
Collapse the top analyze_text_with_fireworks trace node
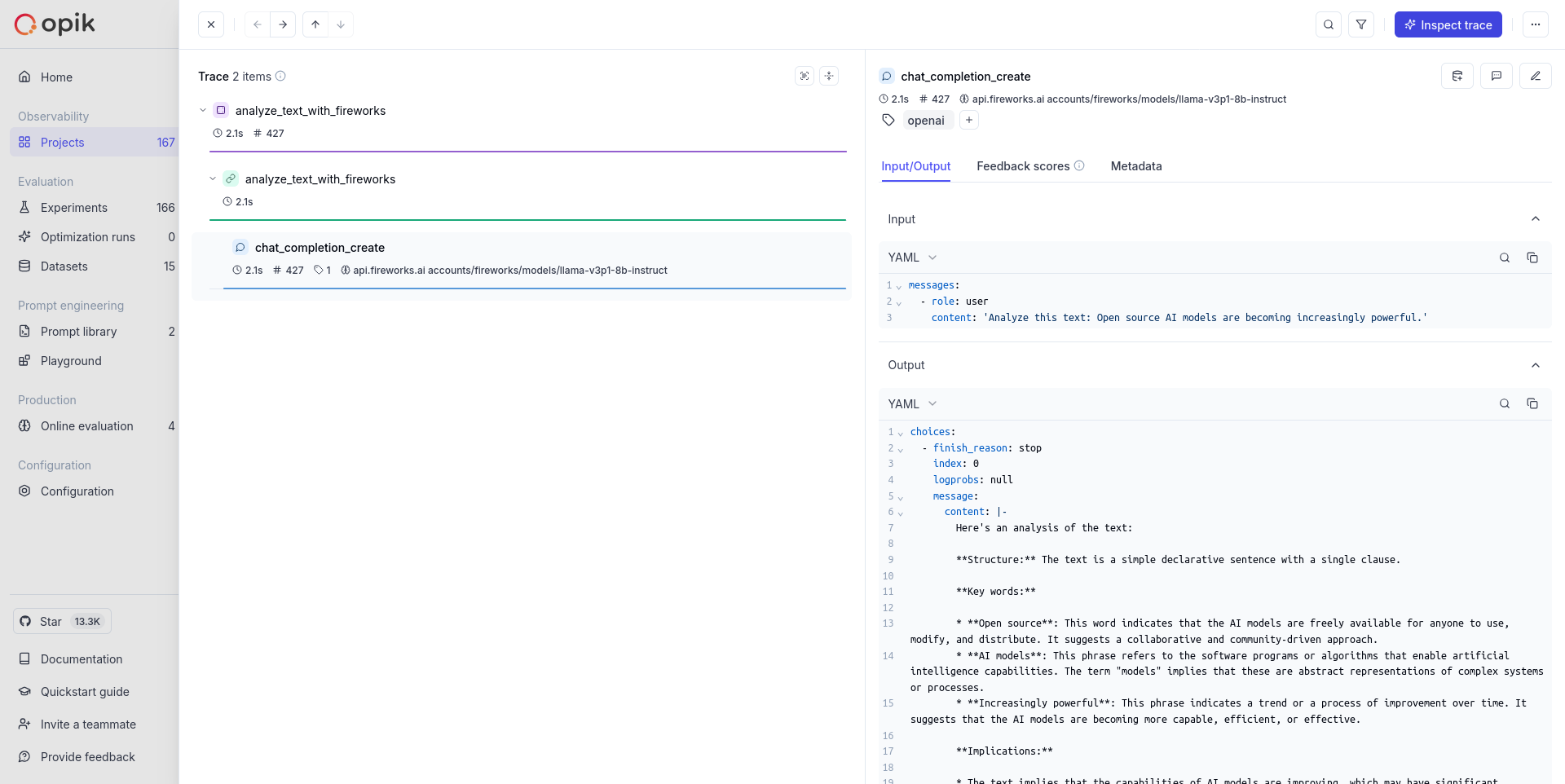(203, 110)
